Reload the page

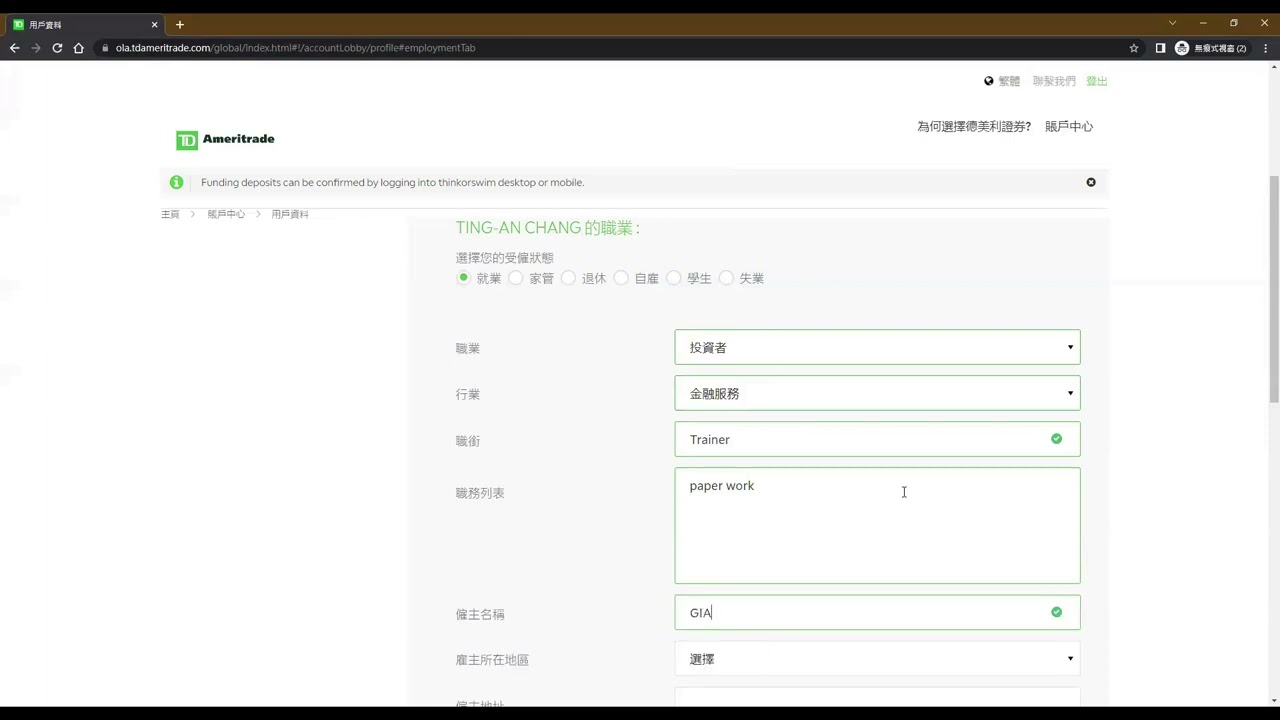pyautogui.click(x=57, y=48)
